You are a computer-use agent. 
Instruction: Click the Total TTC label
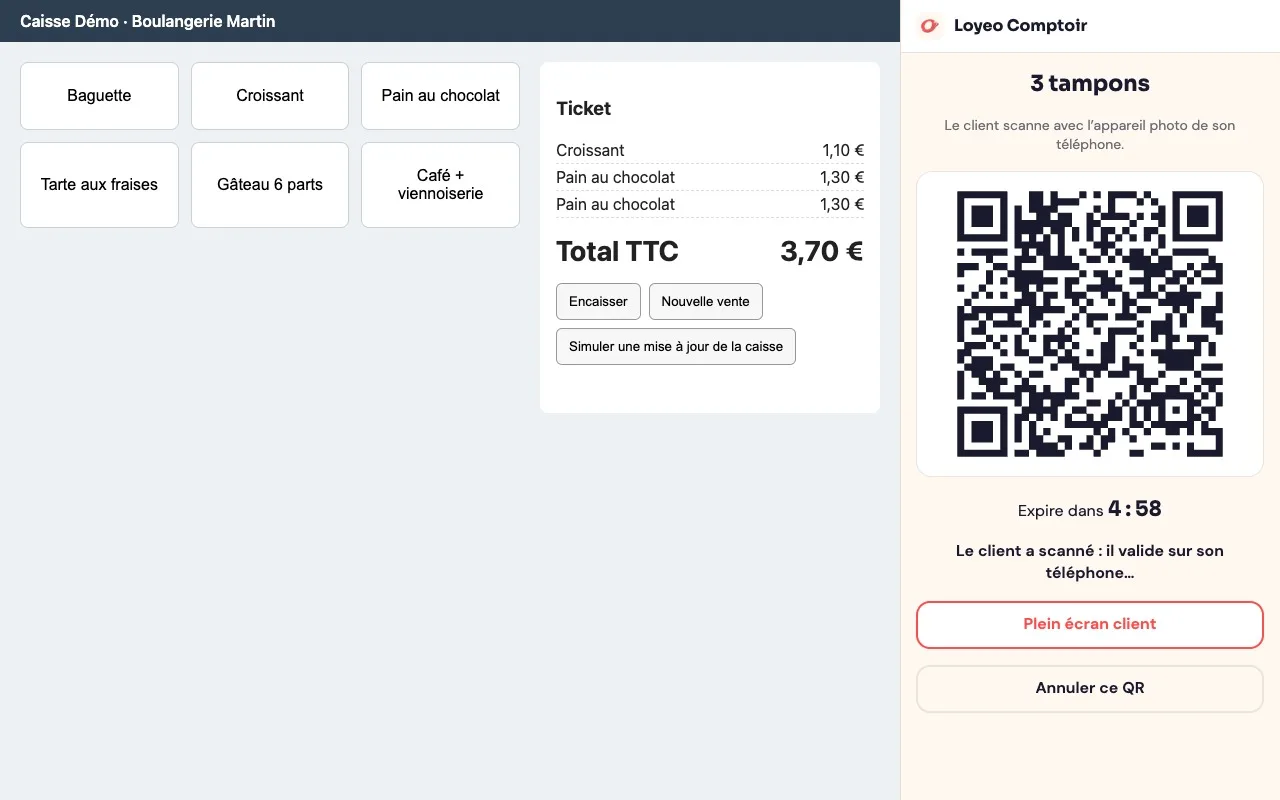pos(617,251)
